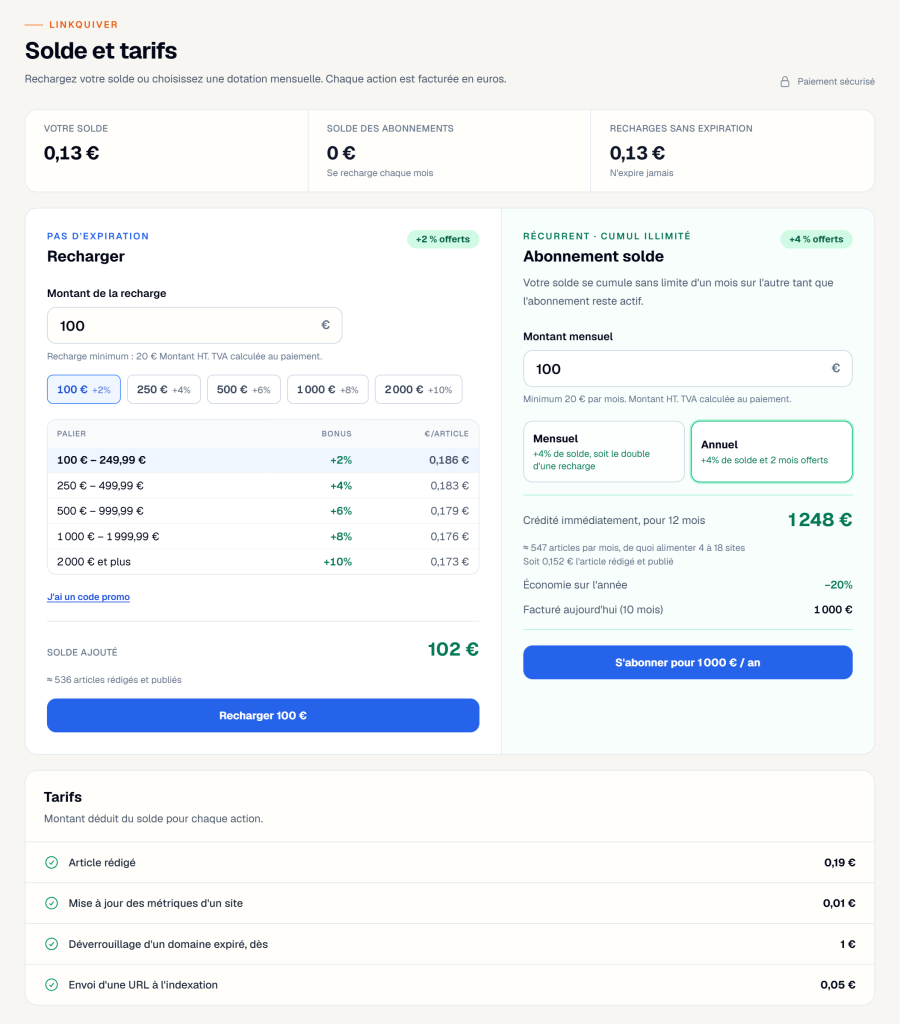Click the SOLDE DES ABONNEMENTS card
The width and height of the screenshot is (900, 1024).
coord(449,151)
